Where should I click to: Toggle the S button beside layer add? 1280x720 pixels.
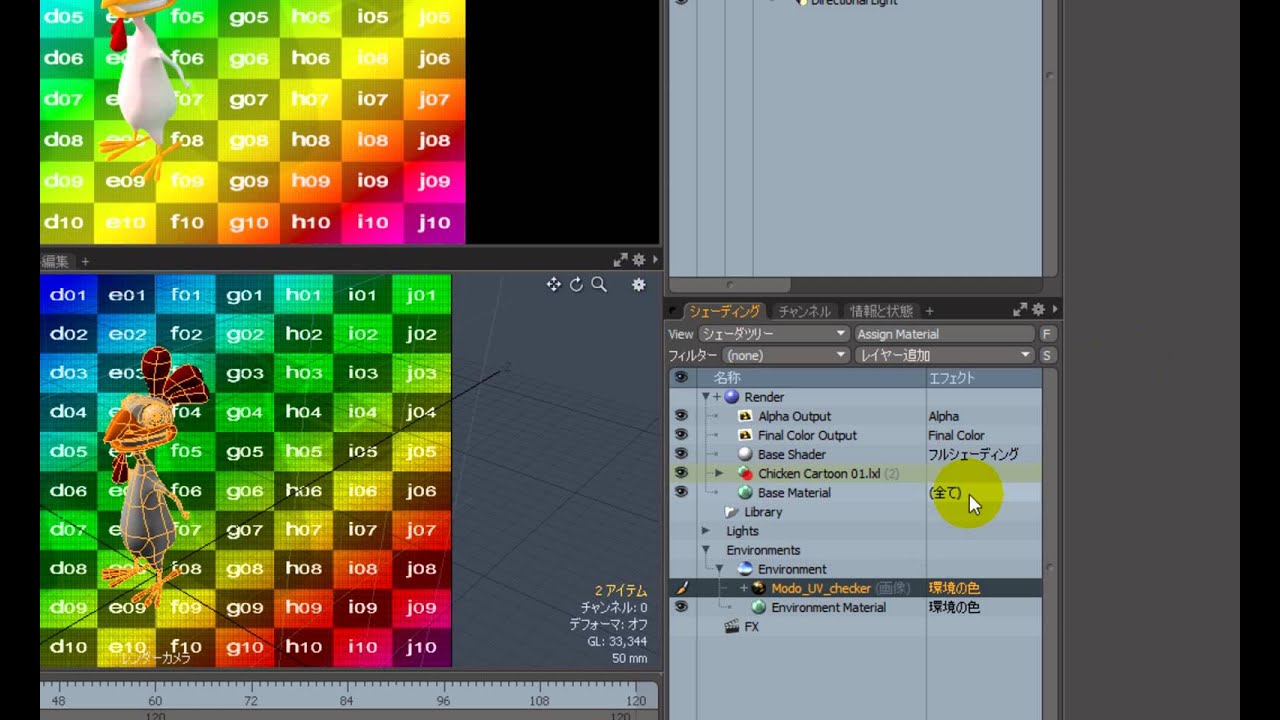tap(1047, 355)
